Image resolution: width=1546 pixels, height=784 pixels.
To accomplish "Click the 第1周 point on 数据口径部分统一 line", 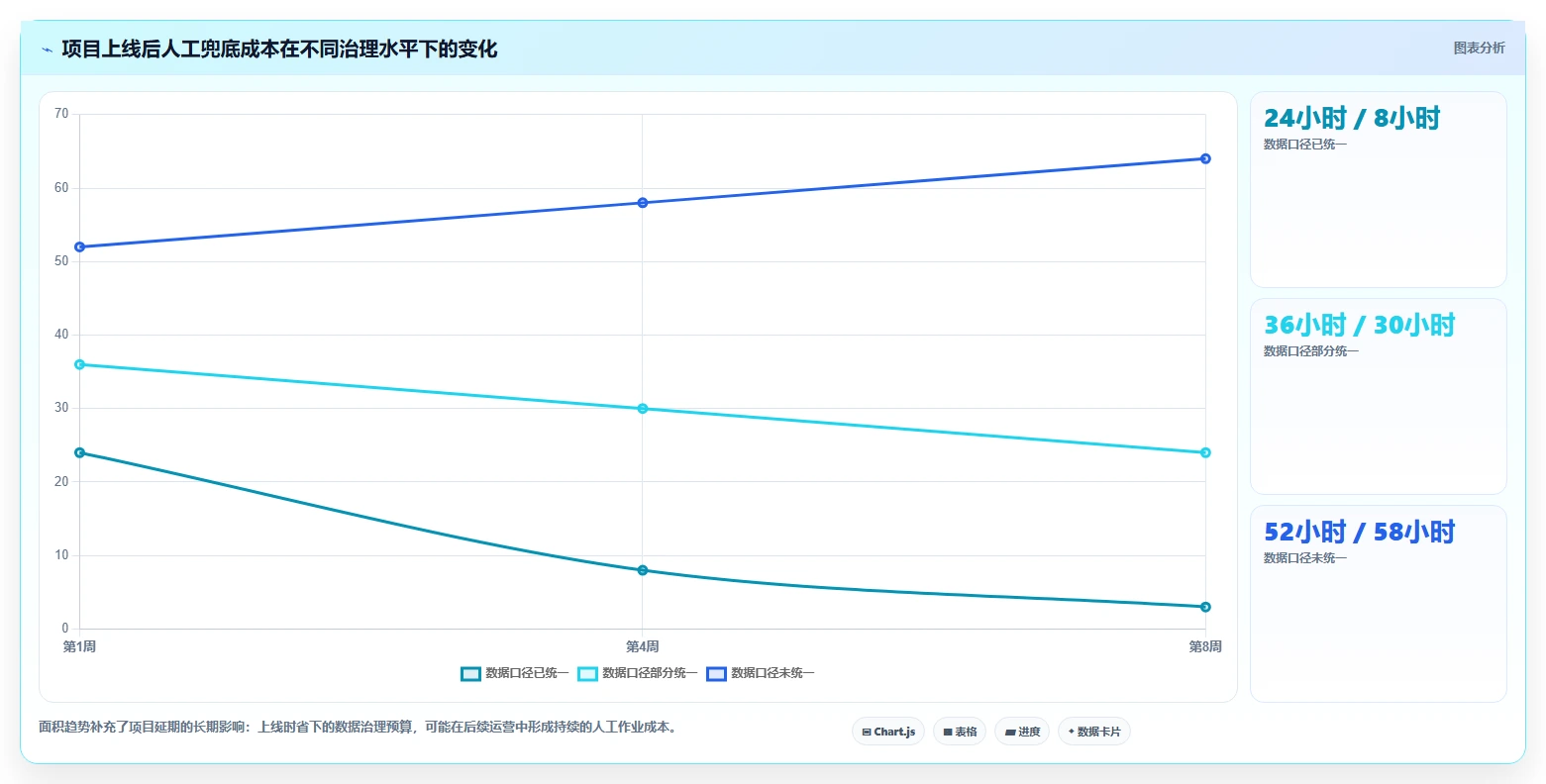I will click(79, 364).
